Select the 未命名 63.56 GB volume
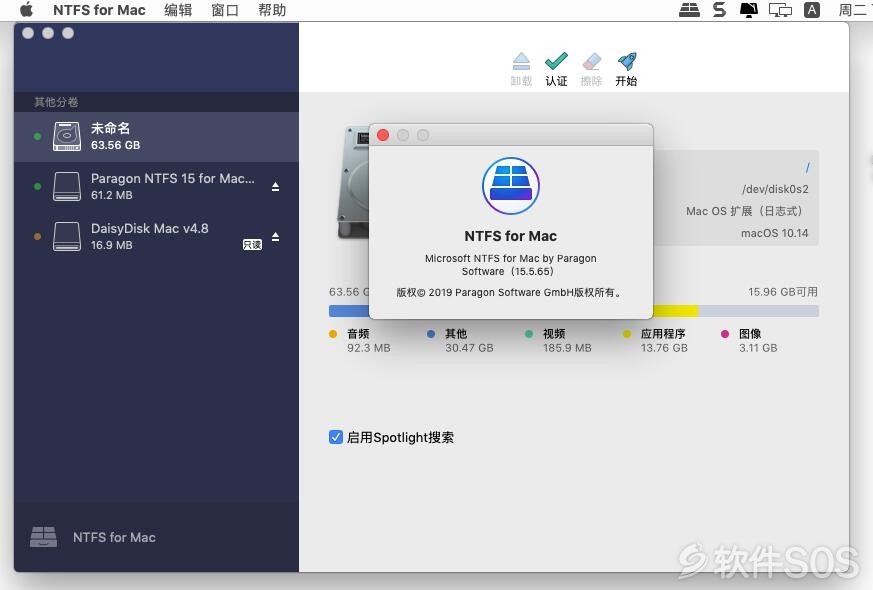The image size is (873, 590). [x=156, y=137]
